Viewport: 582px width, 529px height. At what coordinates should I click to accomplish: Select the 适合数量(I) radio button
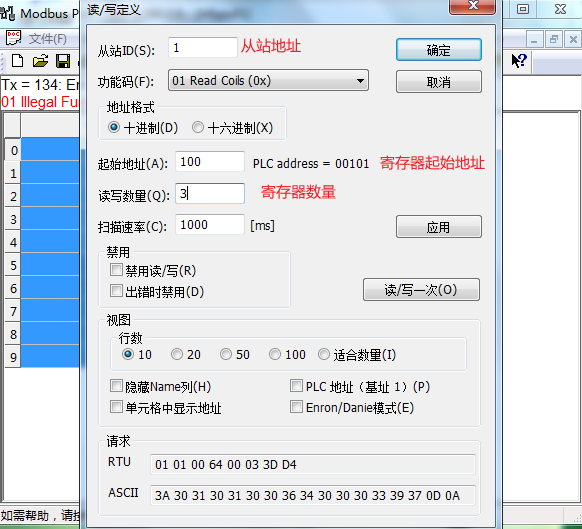[324, 354]
